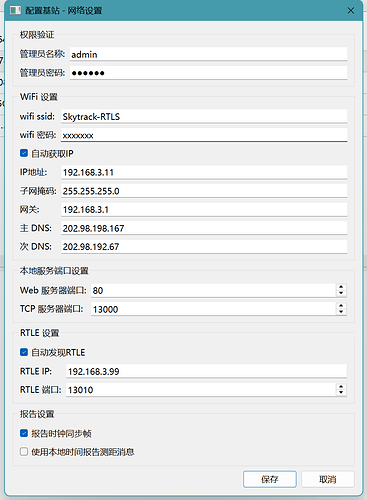Uncheck the 报告时钟同步帧 checkbox
367x500 pixels.
tap(24, 433)
